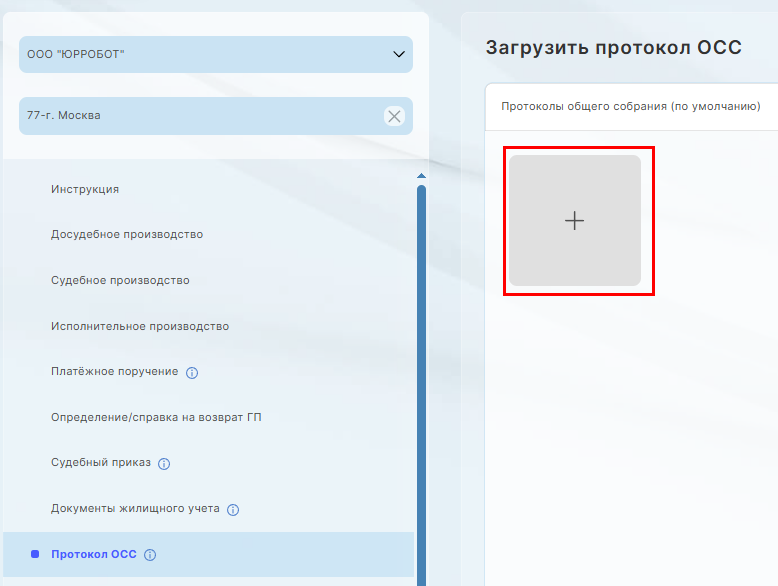Image resolution: width=778 pixels, height=586 pixels.
Task: Select the active Протокол ОСС item
Action: click(x=93, y=555)
